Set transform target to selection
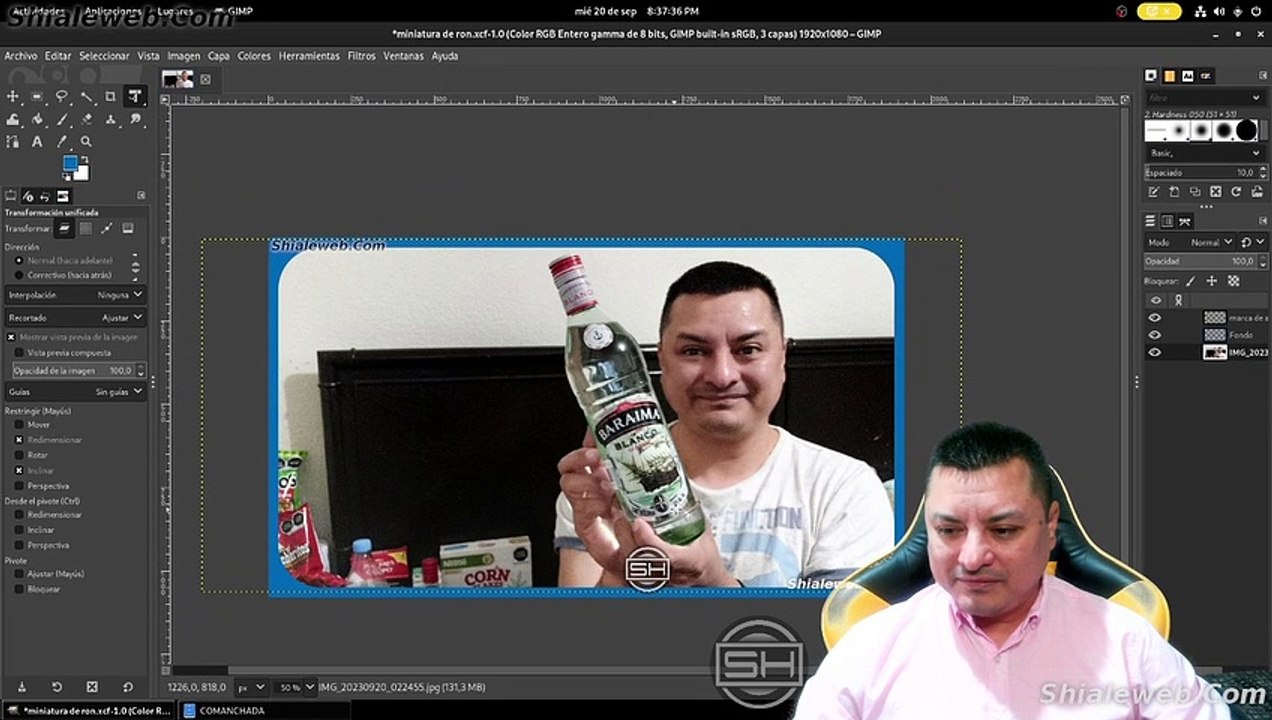This screenshot has height=720, width=1272. (x=86, y=228)
